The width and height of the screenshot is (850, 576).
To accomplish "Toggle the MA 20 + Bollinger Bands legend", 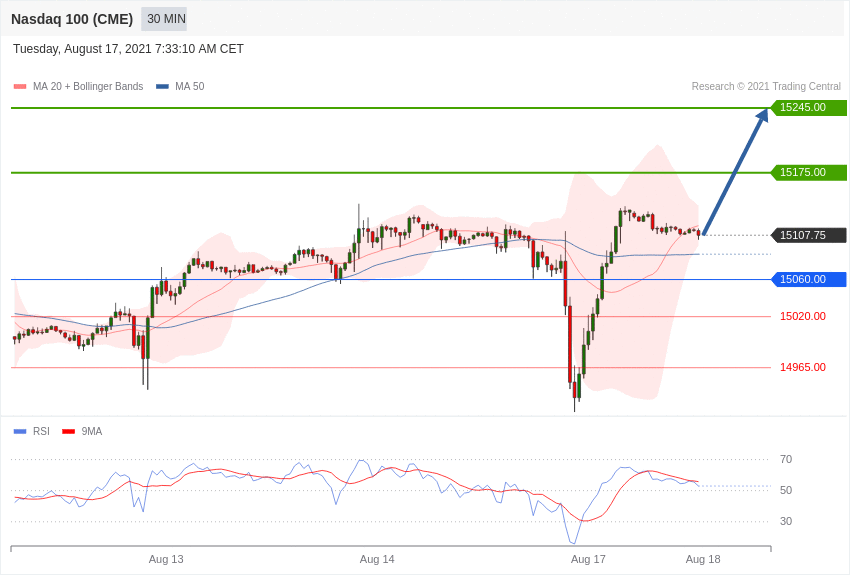I will [79, 86].
